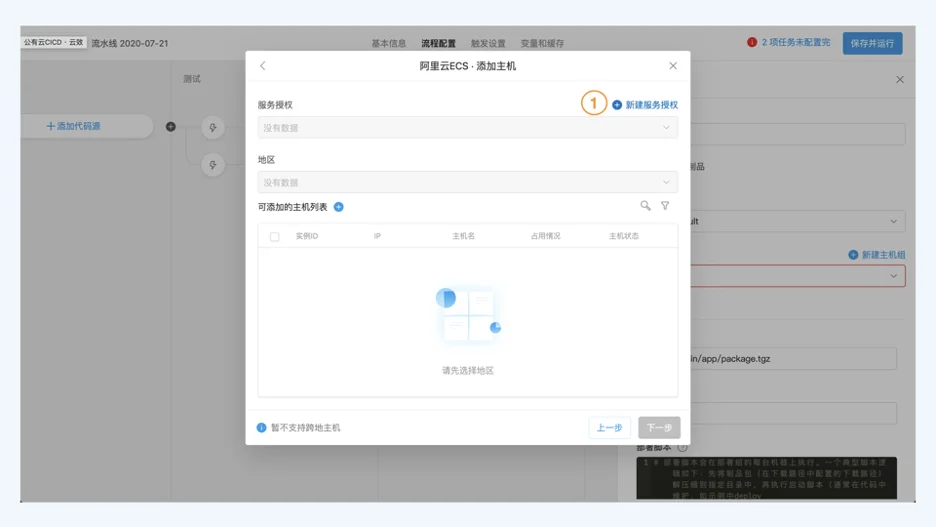The width and height of the screenshot is (936, 528).
Task: Click the 占用情况 column header
Action: point(546,236)
